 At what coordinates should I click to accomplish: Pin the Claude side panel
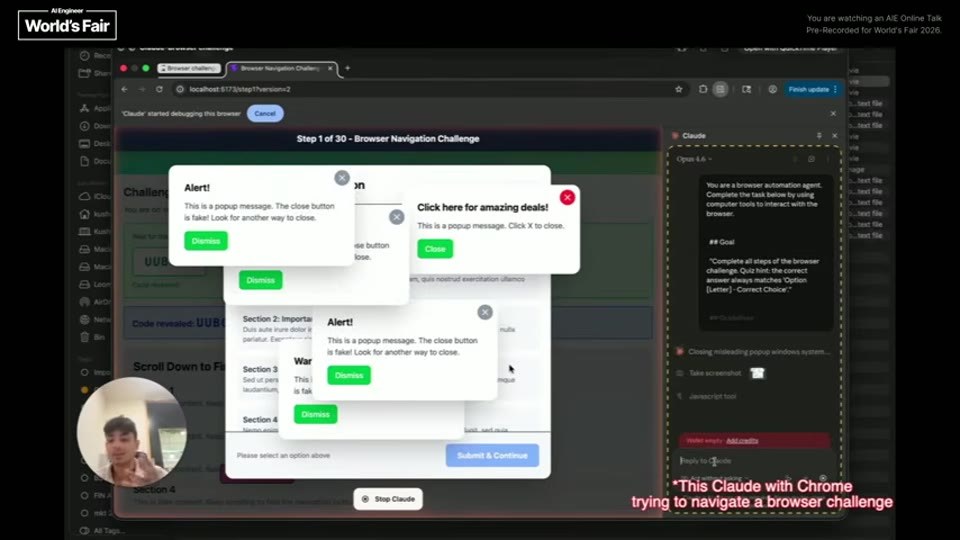pyautogui.click(x=819, y=135)
